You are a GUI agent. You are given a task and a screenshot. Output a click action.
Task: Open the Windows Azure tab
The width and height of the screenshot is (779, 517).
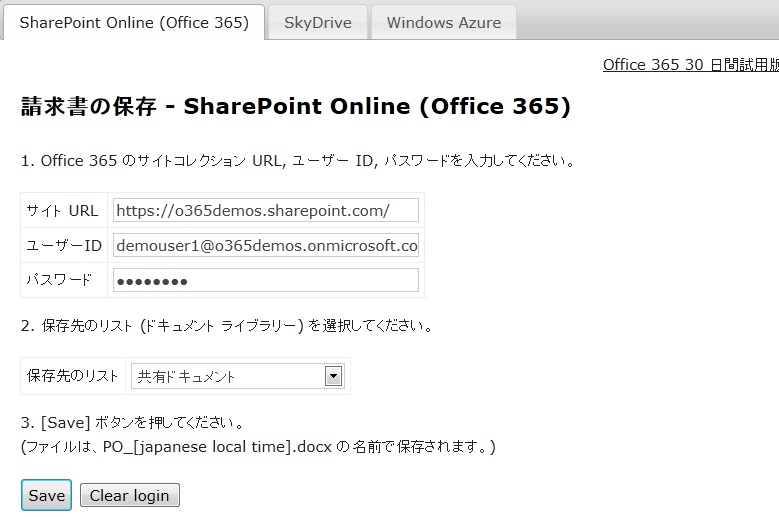coord(444,22)
